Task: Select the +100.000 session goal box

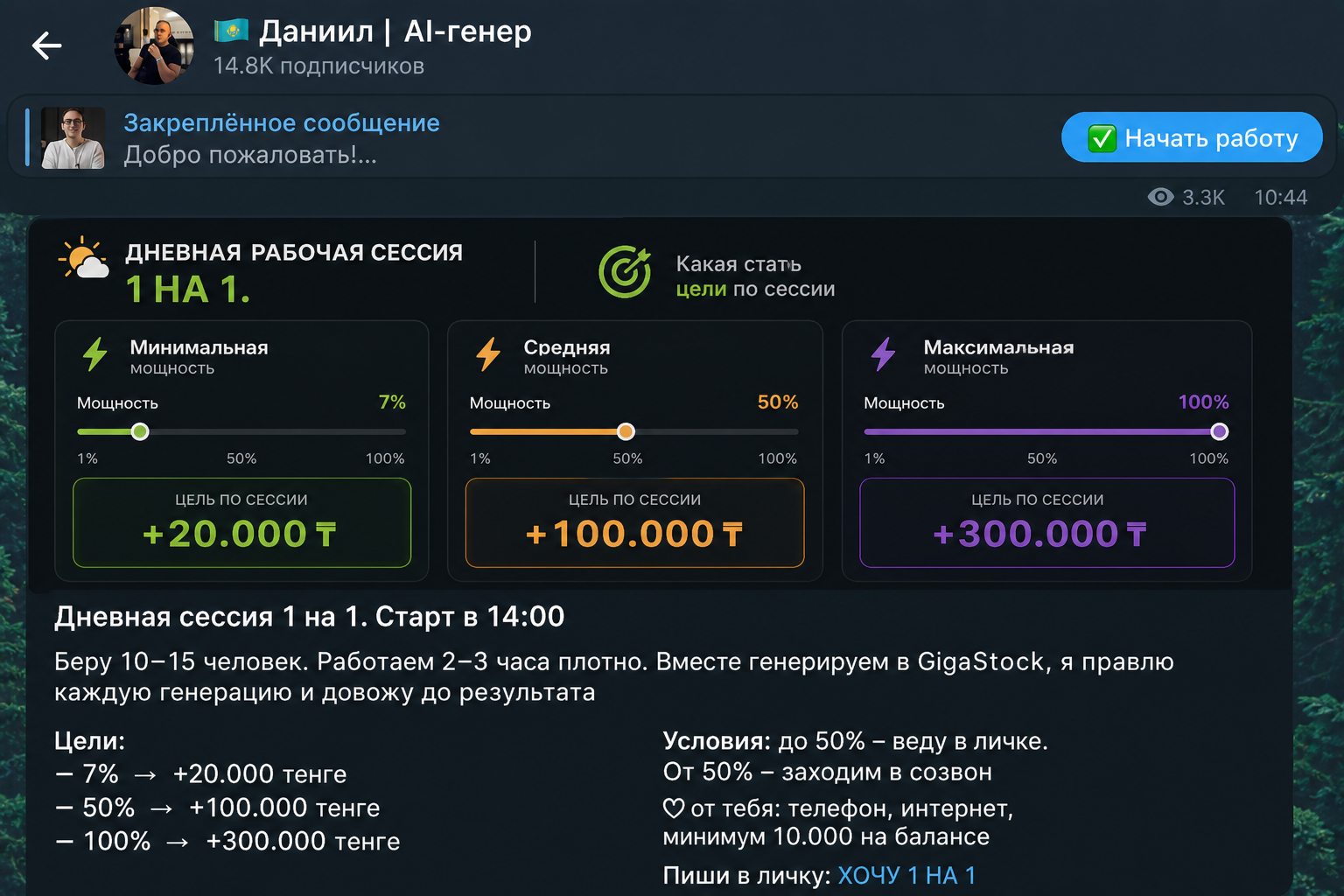Action: (634, 522)
